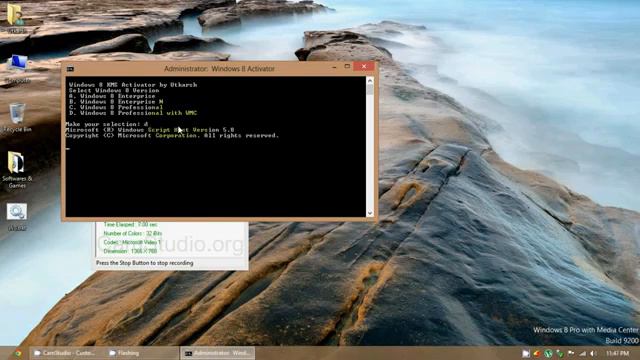Open the Computer desktop icon
This screenshot has width=640, height=360.
pos(17,69)
